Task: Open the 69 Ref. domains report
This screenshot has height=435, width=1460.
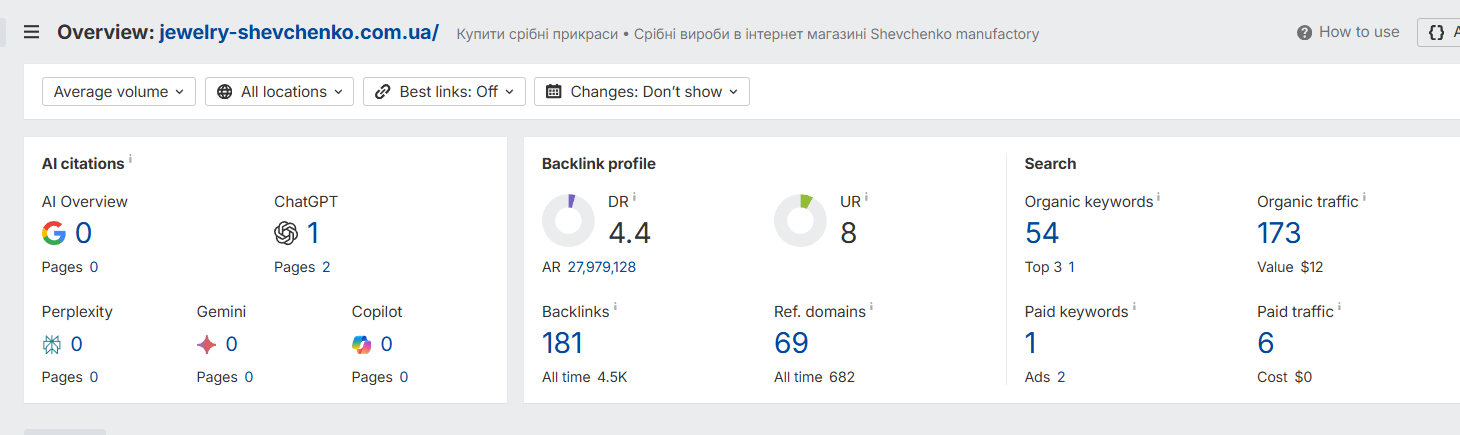Action: pos(791,343)
